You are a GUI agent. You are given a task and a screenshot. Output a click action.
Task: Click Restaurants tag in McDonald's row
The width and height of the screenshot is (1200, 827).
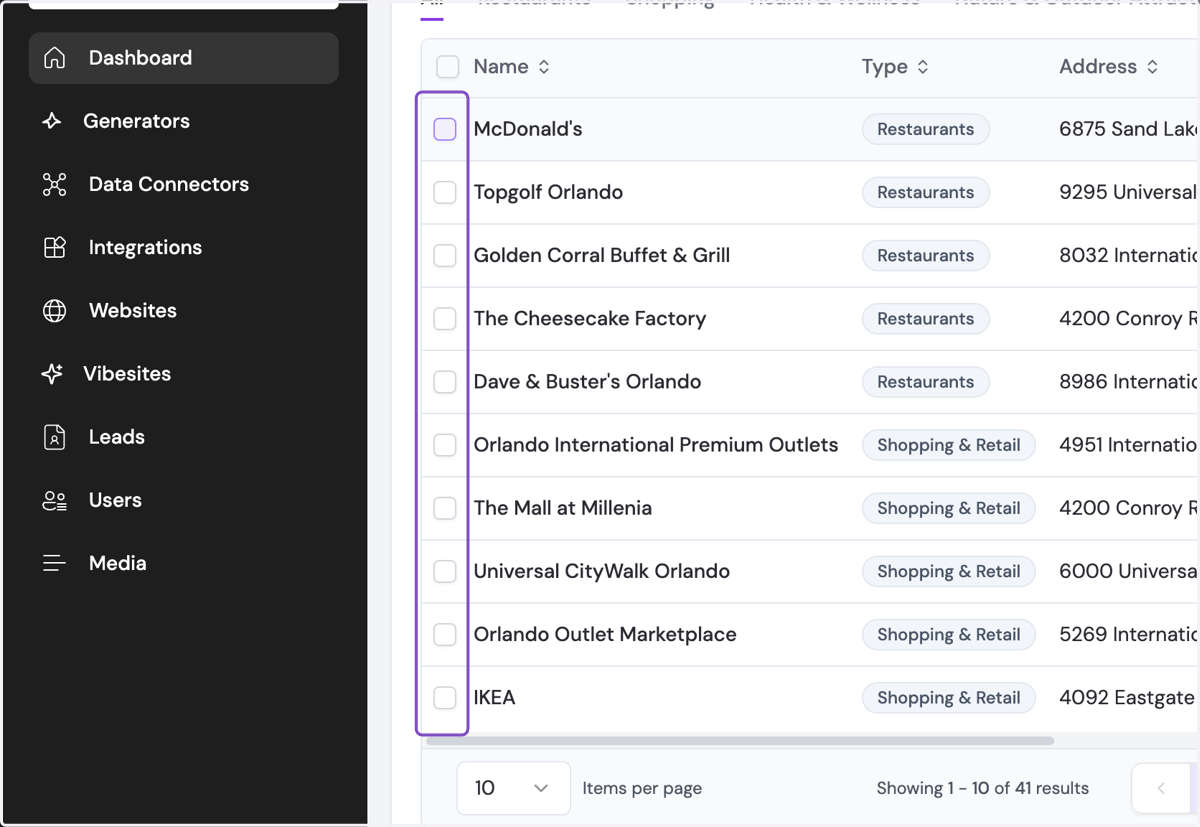pyautogui.click(x=926, y=129)
